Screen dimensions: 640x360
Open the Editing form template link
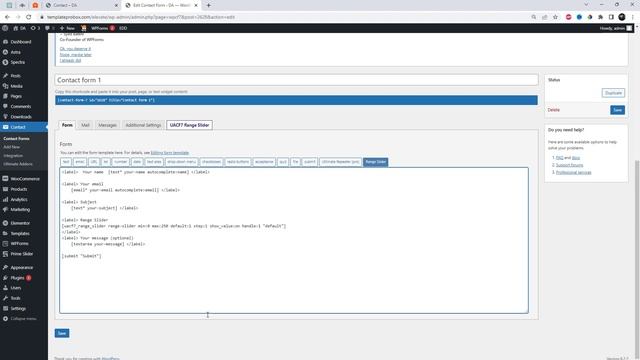point(170,153)
